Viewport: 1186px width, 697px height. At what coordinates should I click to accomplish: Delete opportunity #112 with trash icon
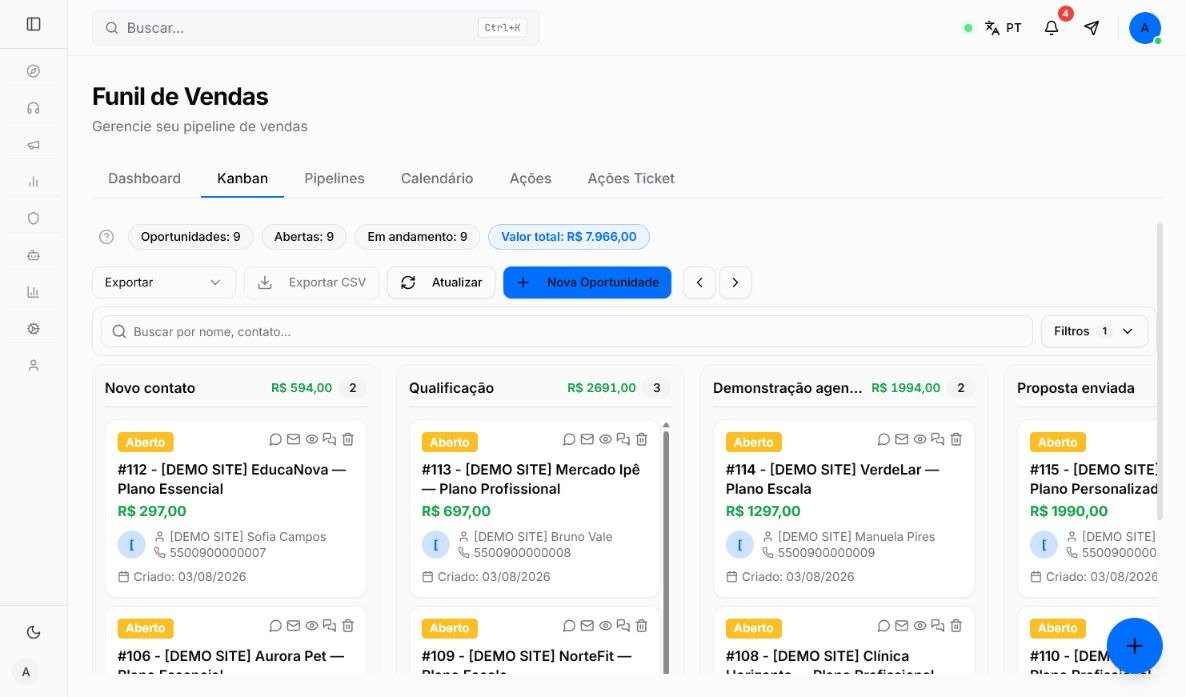pyautogui.click(x=348, y=439)
